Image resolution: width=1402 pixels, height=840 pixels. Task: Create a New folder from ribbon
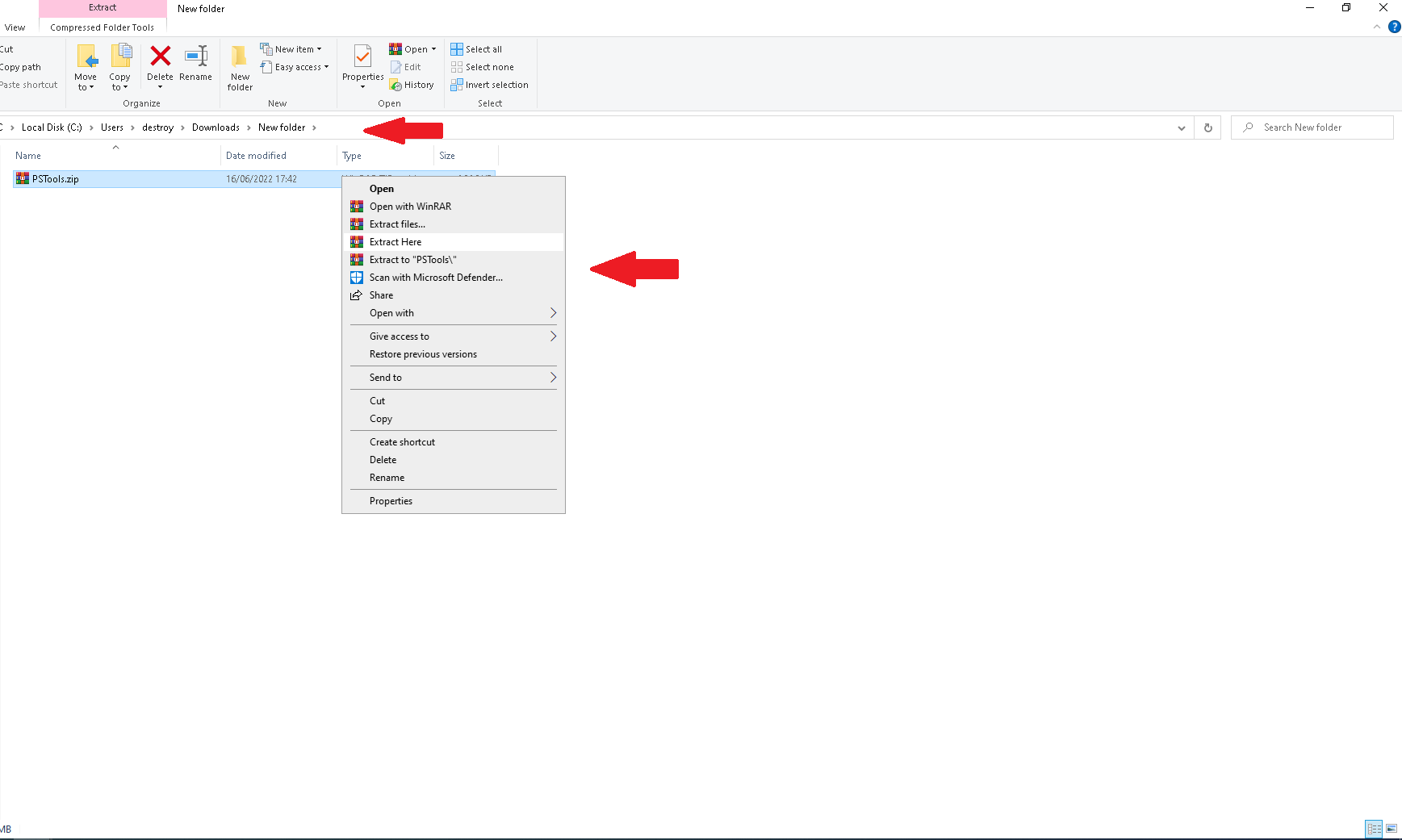click(240, 67)
